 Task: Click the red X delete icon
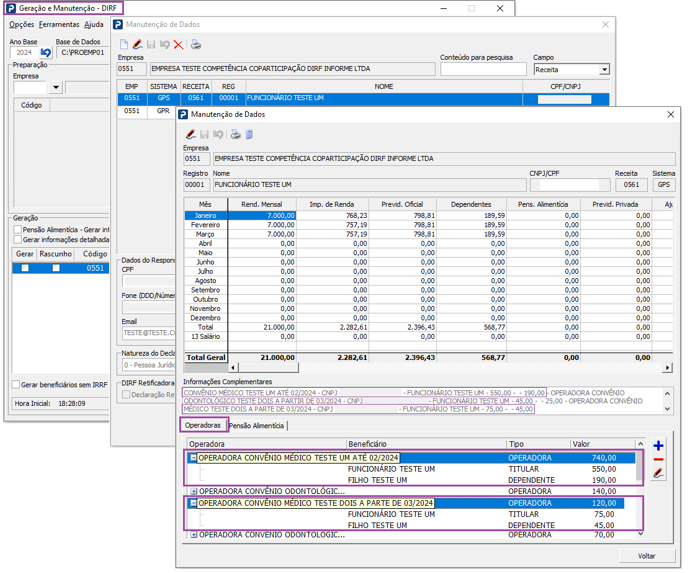[178, 45]
